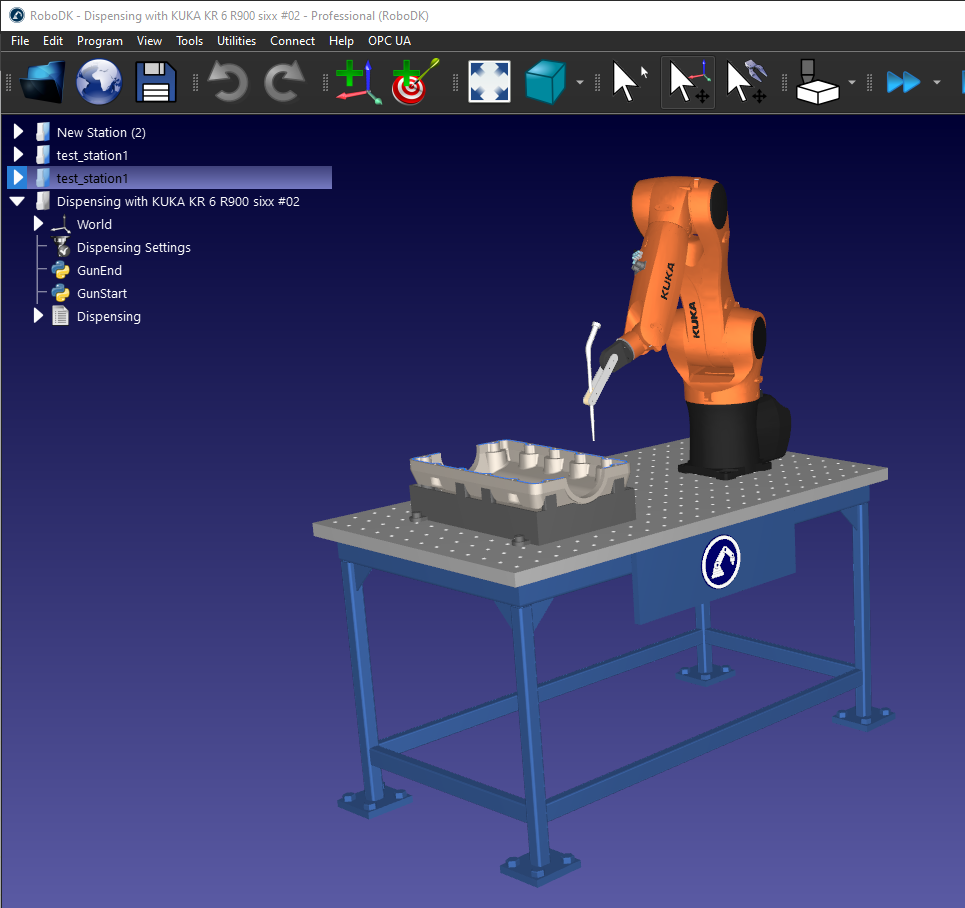Select Dispensing with KUKA KR 6 R900 station
Viewport: 965px width, 908px height.
178,201
